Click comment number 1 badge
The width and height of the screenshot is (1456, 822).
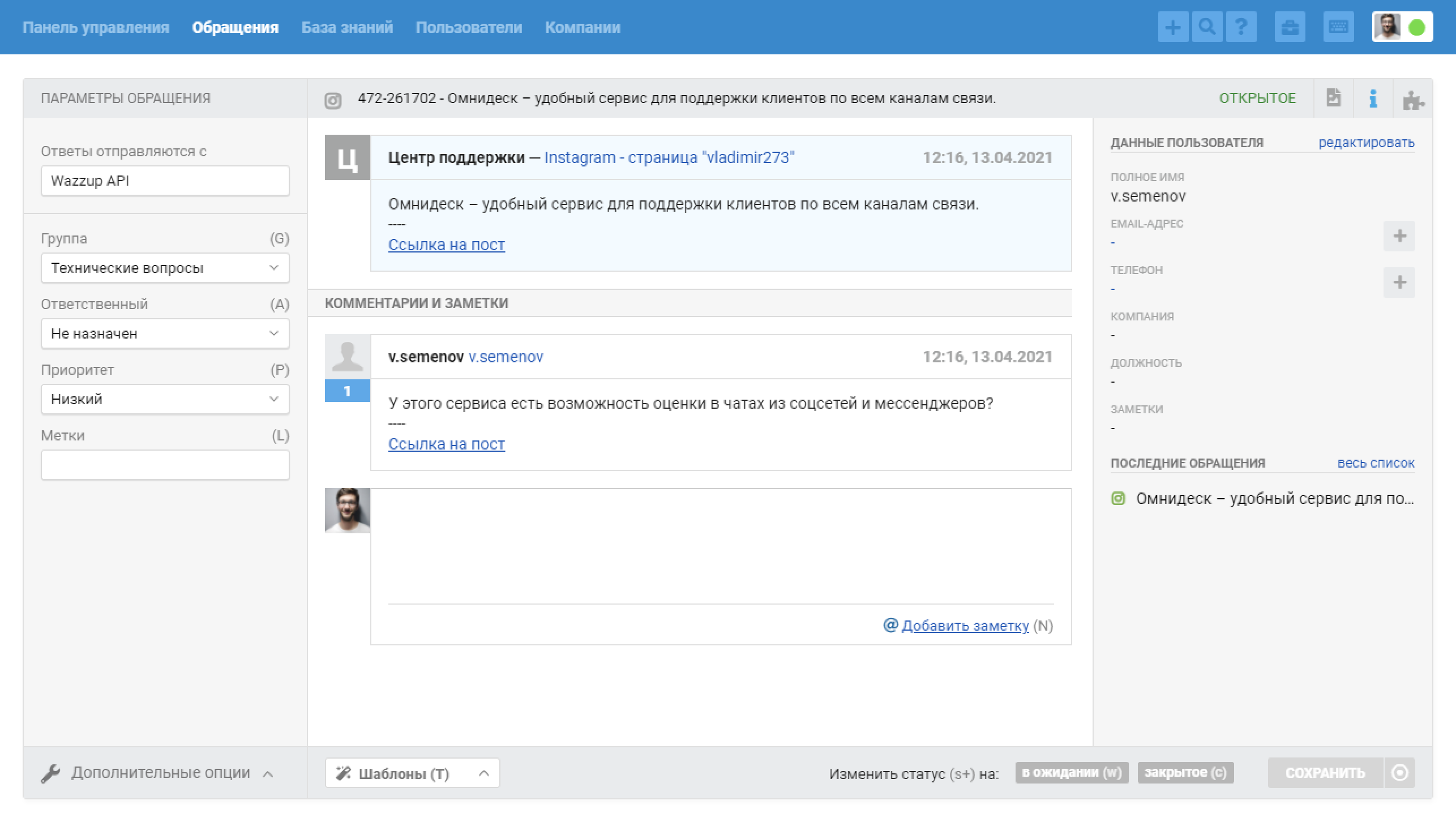(348, 391)
